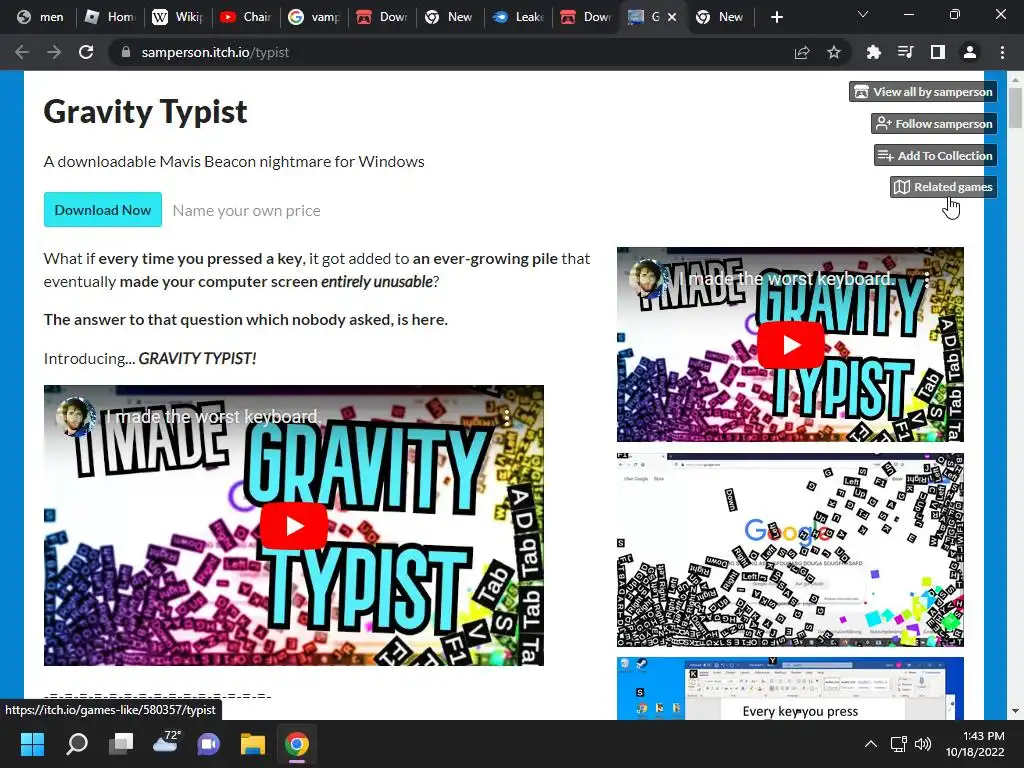
Task: Open File Explorer from taskbar
Action: pyautogui.click(x=253, y=744)
